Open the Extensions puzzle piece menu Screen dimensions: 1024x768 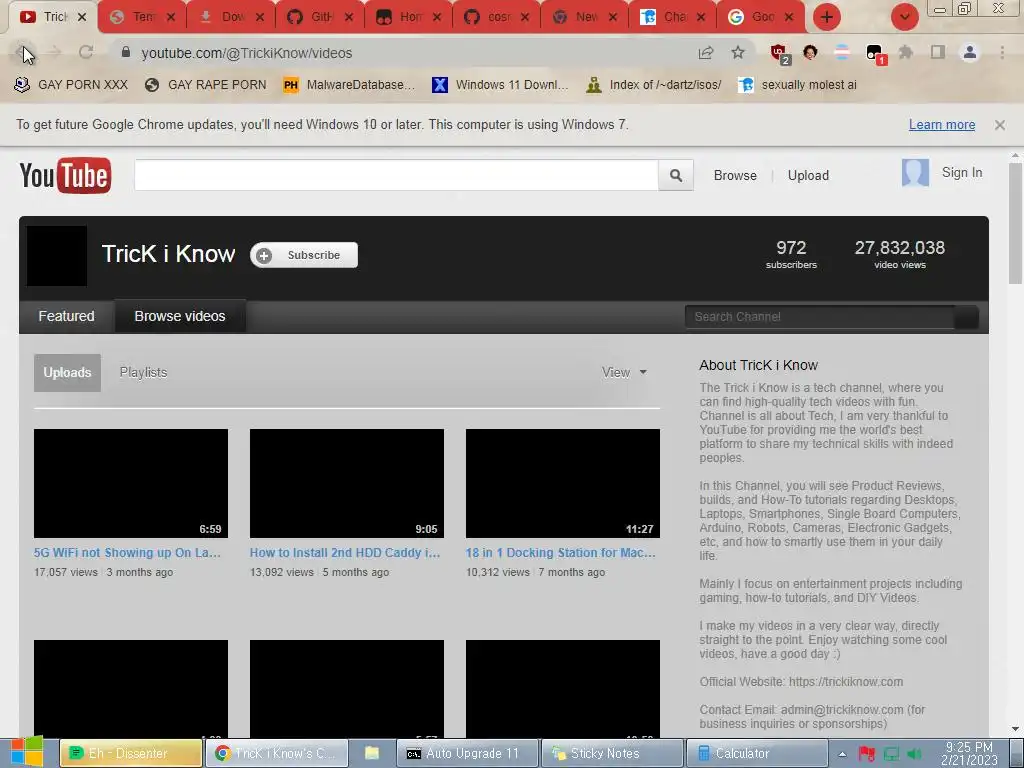coord(906,52)
